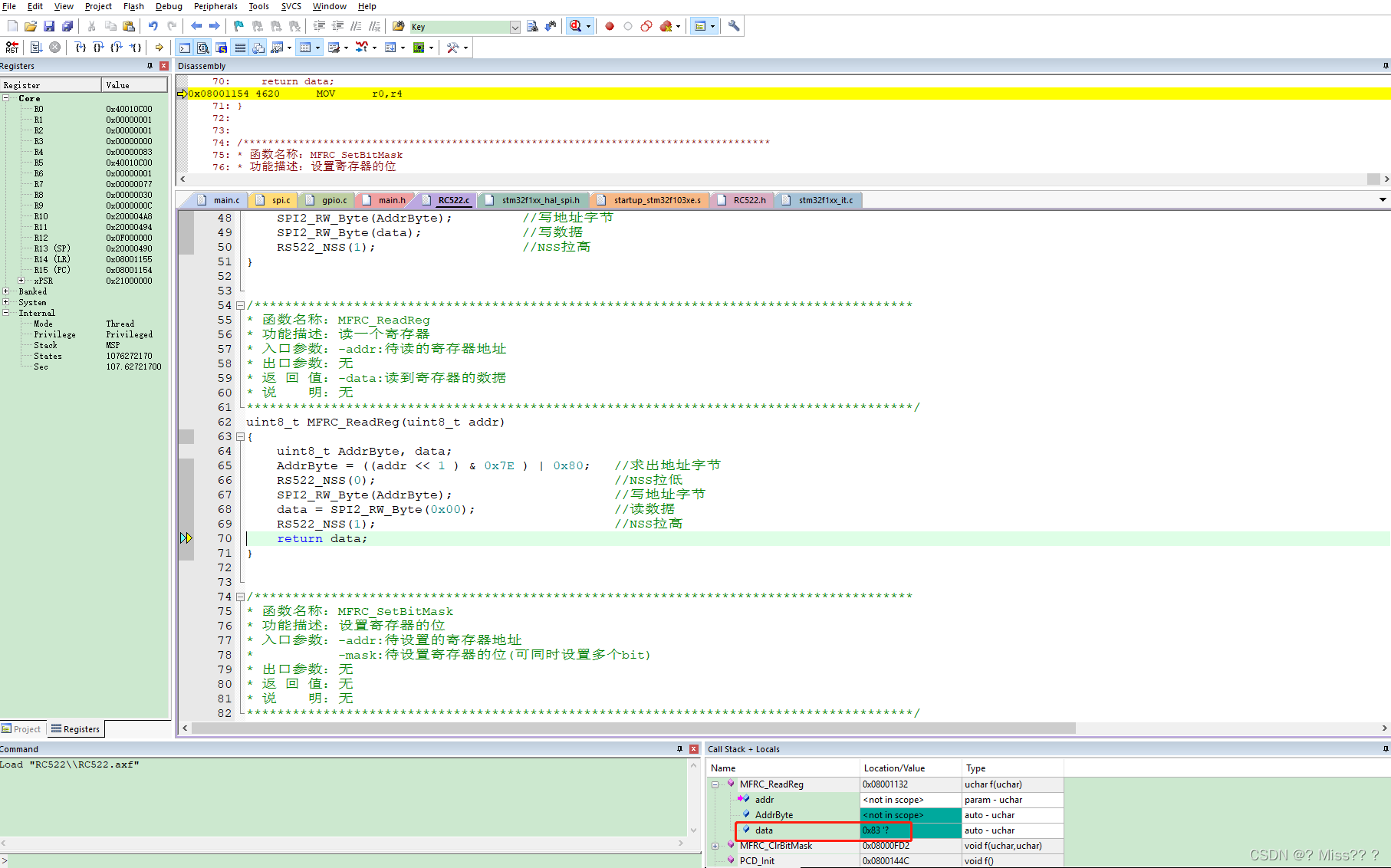1391x868 pixels.
Task: Save all files with the stacked disks icon
Action: coord(67,26)
